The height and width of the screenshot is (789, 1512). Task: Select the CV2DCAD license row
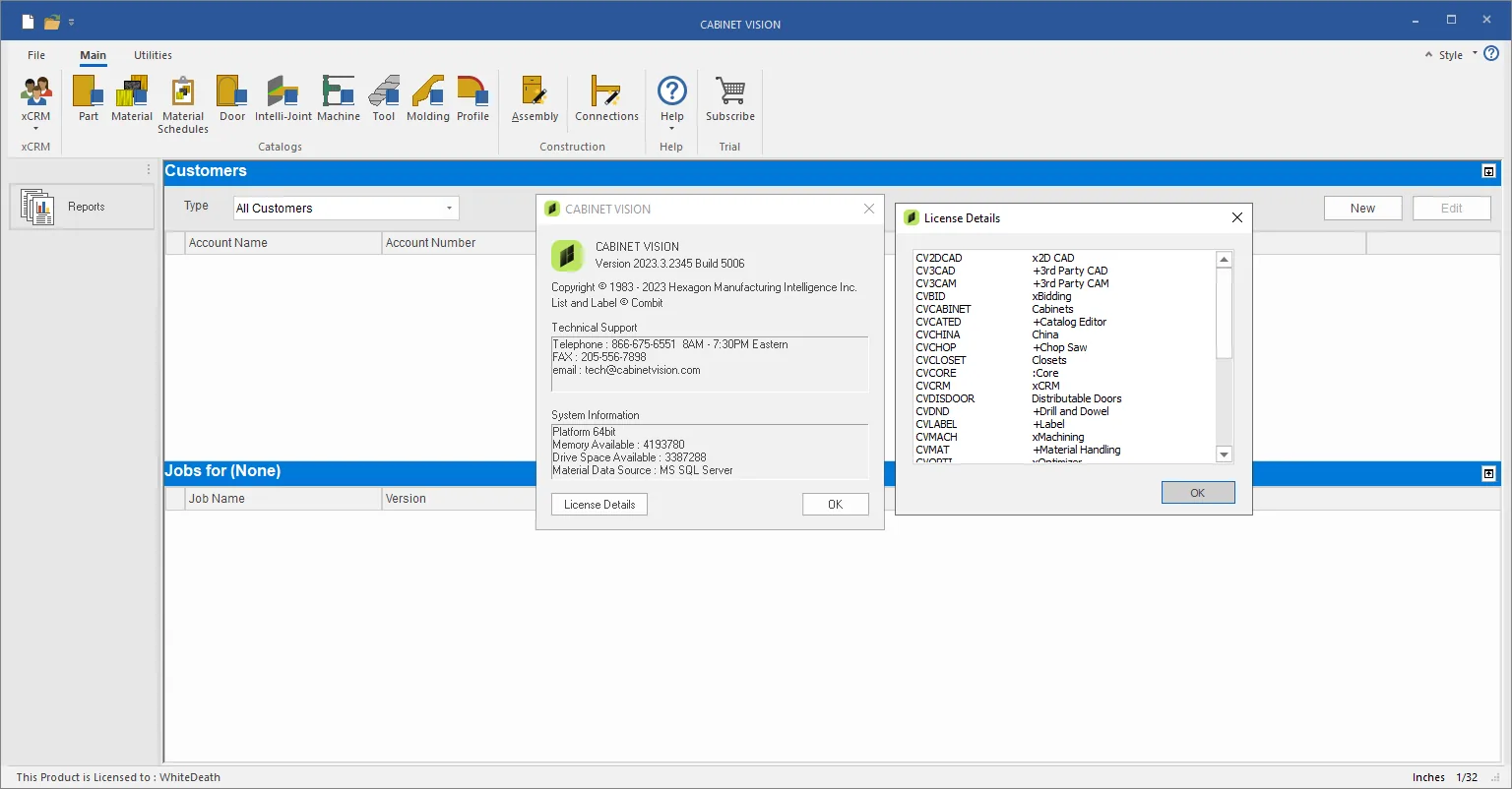[x=1065, y=258]
